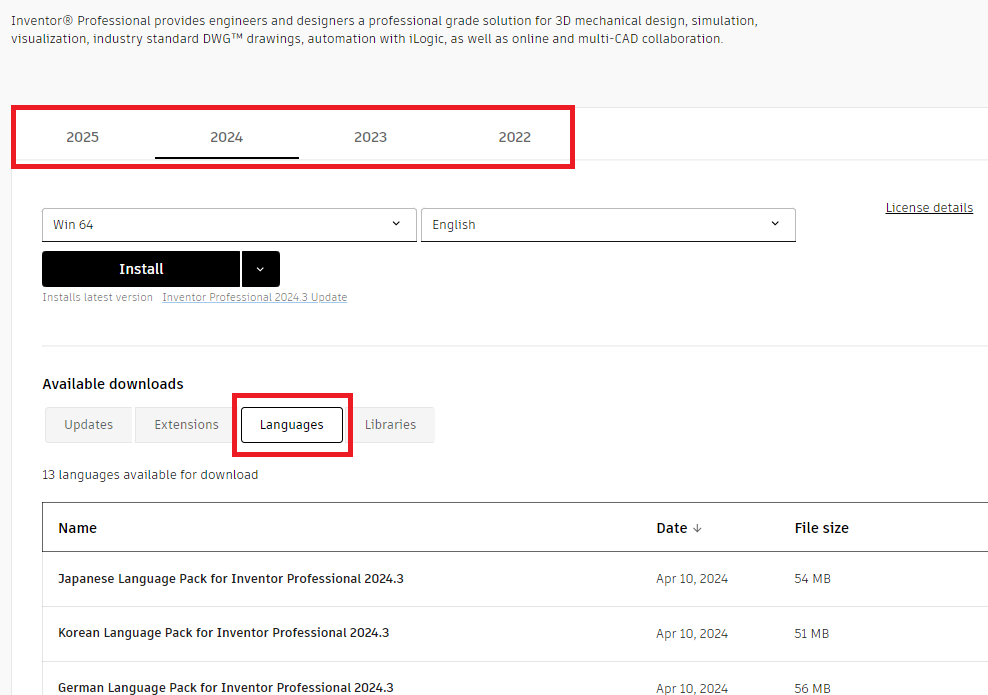The width and height of the screenshot is (988, 695).
Task: Open the Win 64 platform dropdown
Action: 229,225
